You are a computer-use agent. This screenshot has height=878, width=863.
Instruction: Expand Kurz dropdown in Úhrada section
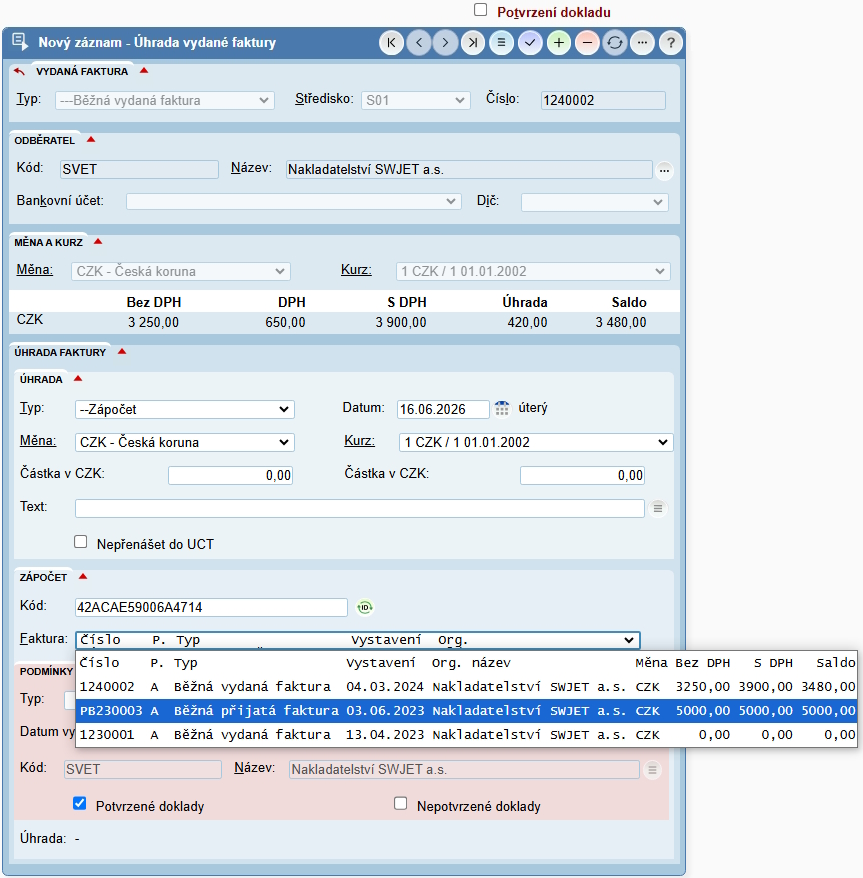click(536, 442)
